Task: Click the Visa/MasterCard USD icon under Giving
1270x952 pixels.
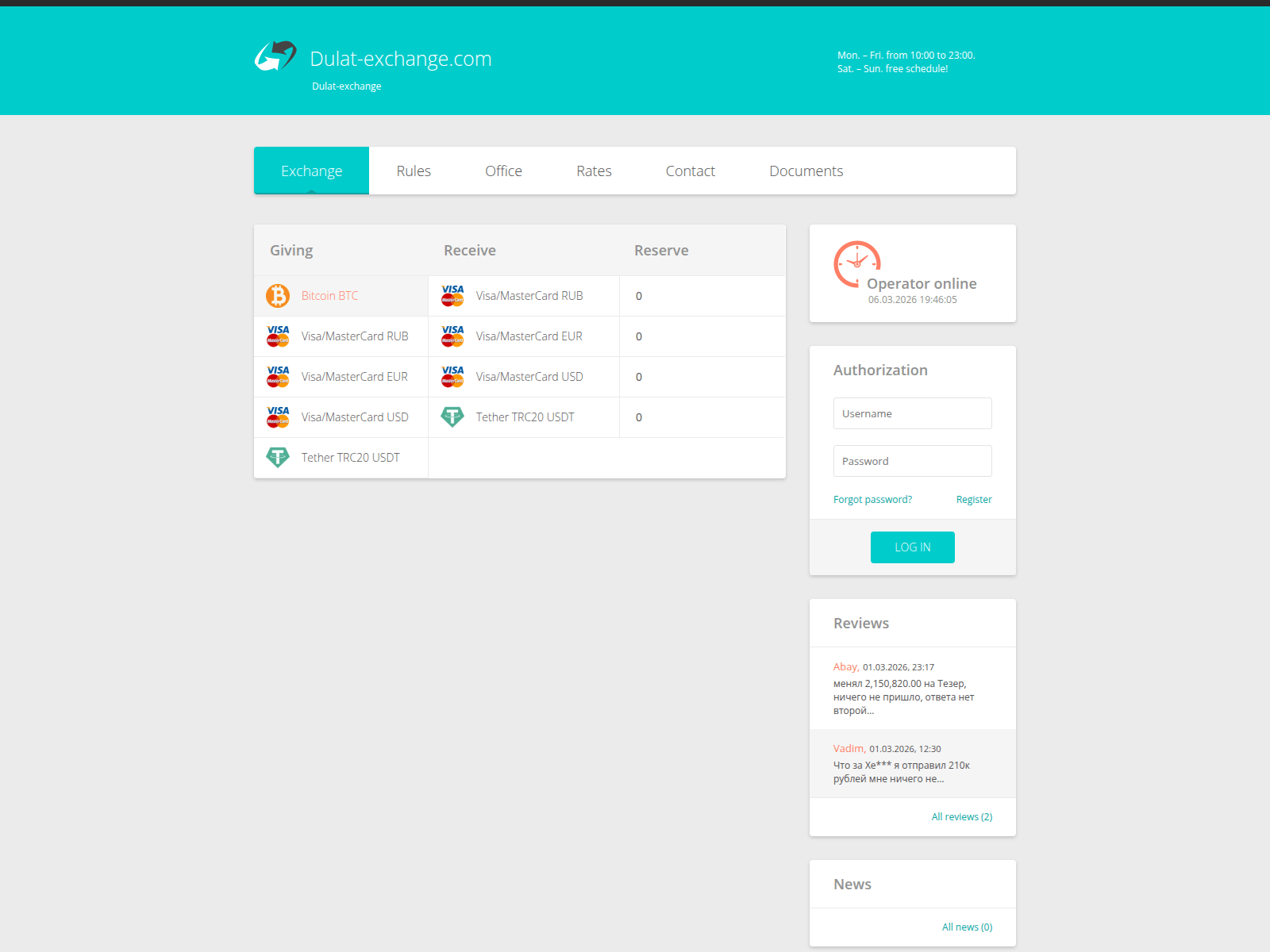Action: click(x=278, y=416)
